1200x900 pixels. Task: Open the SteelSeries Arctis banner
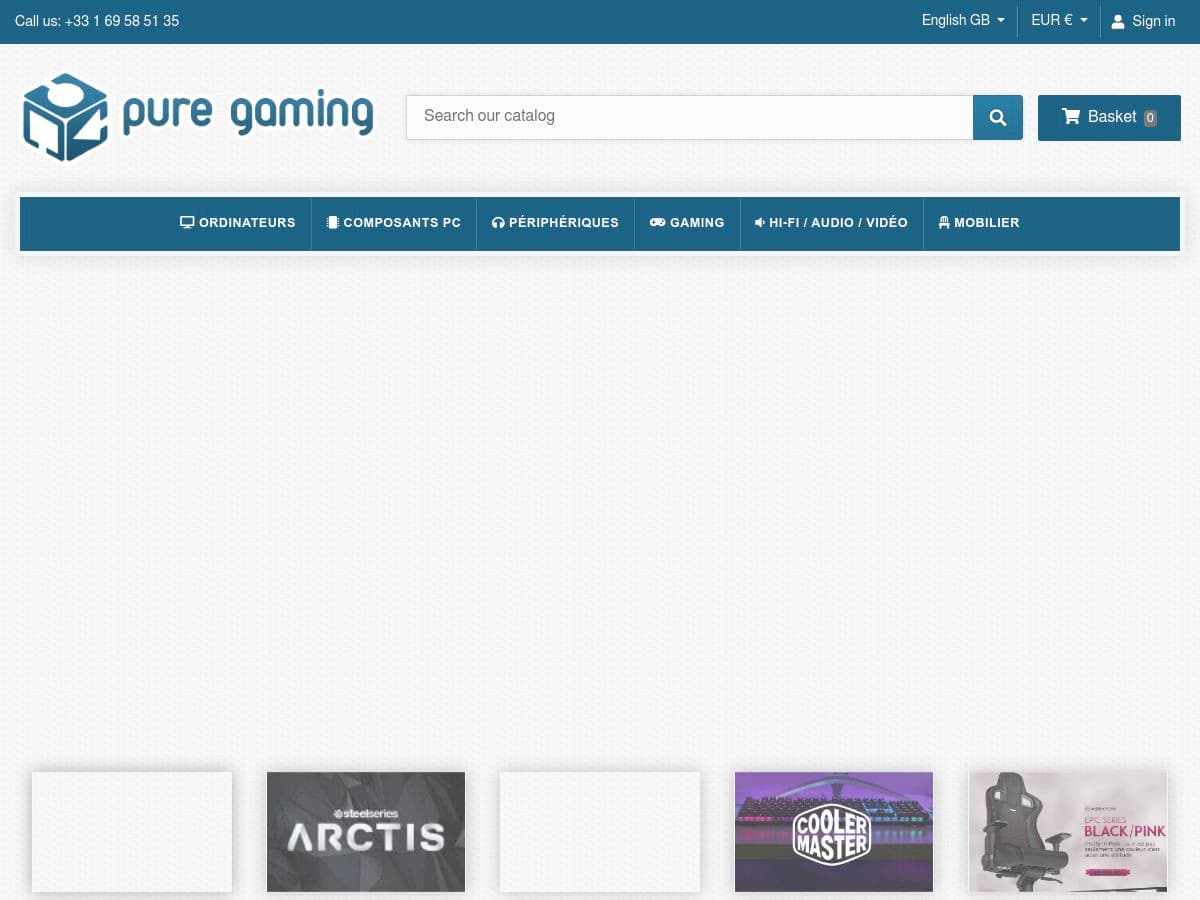(x=366, y=832)
